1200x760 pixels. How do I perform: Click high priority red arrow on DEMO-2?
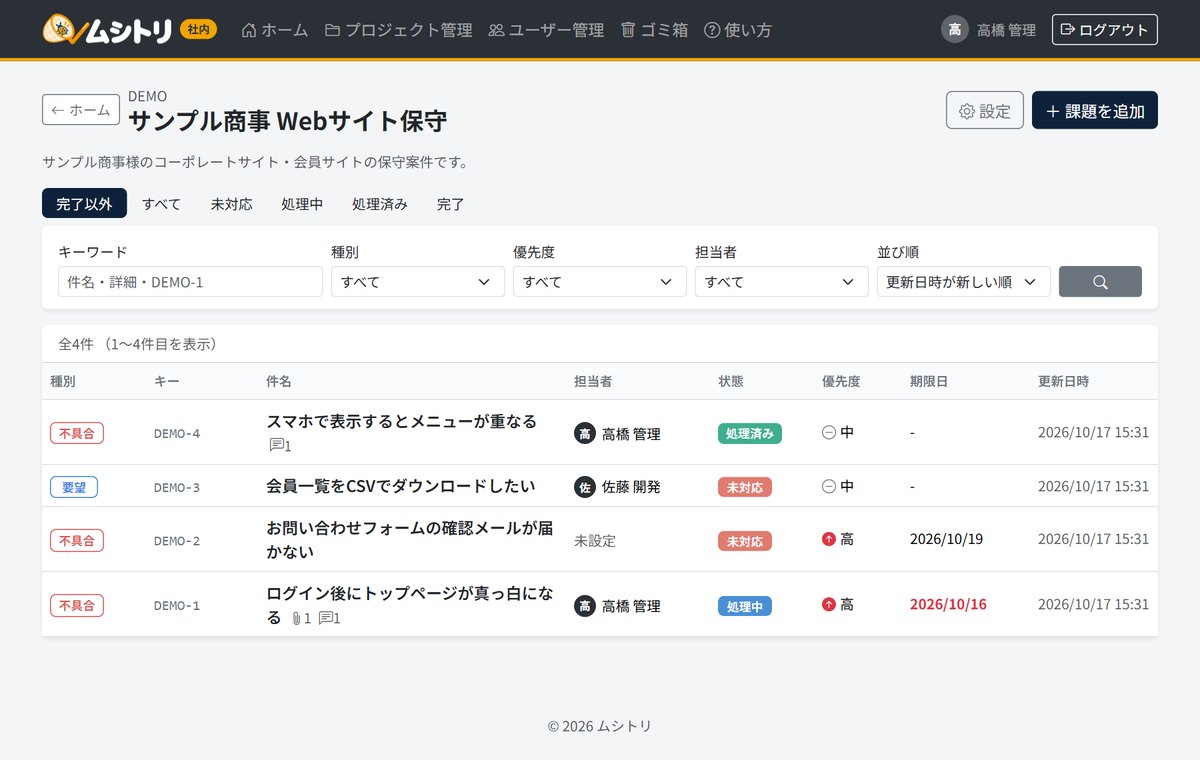pos(828,539)
